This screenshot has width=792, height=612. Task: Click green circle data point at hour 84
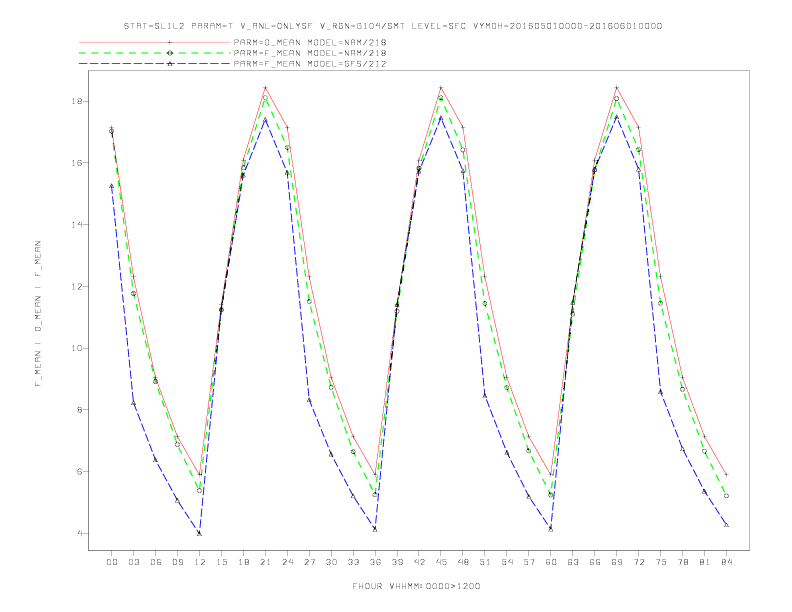click(726, 496)
